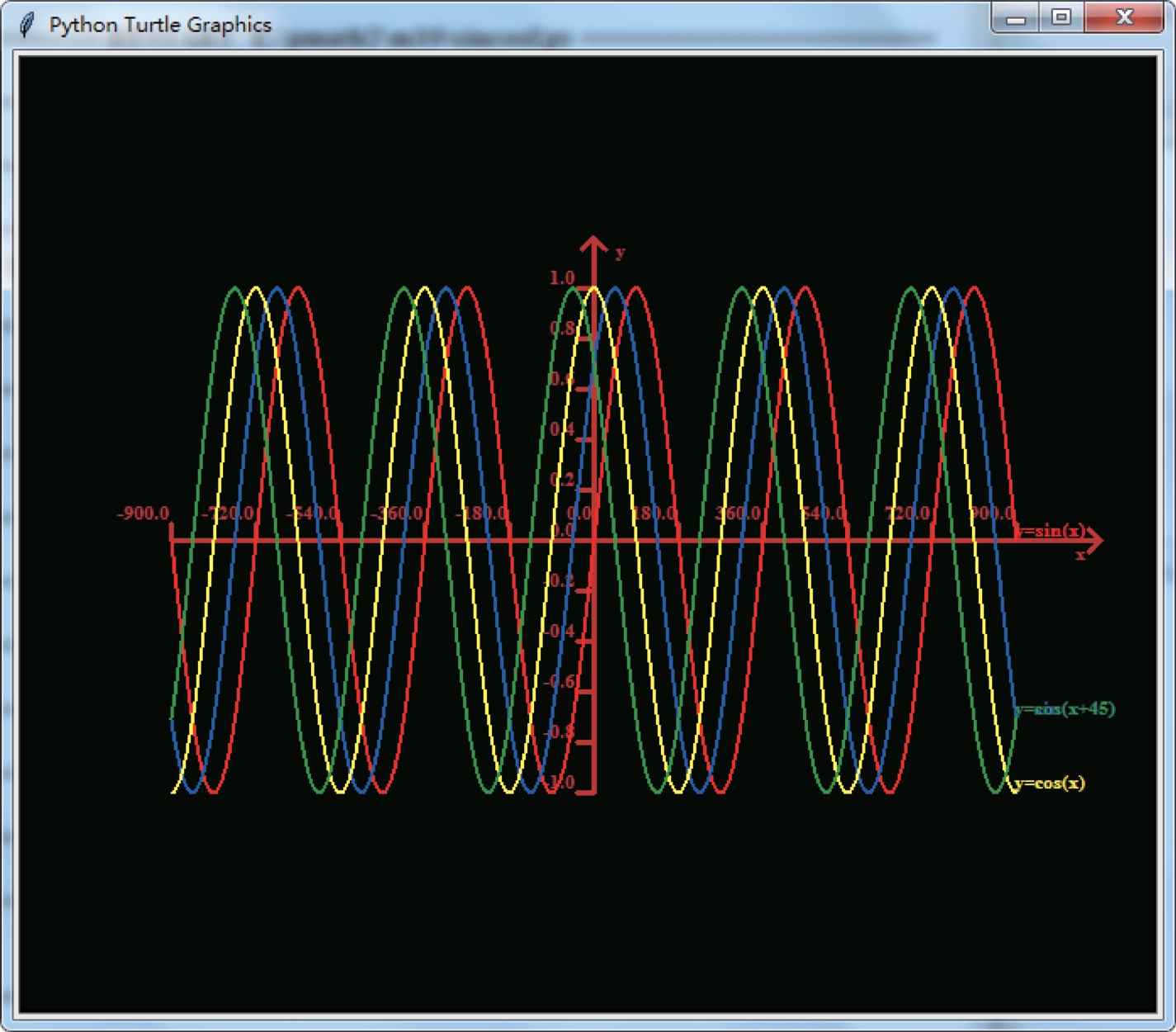Viewport: 1176px width, 1032px height.
Task: Click the -180.0 x-axis label
Action: click(x=482, y=514)
